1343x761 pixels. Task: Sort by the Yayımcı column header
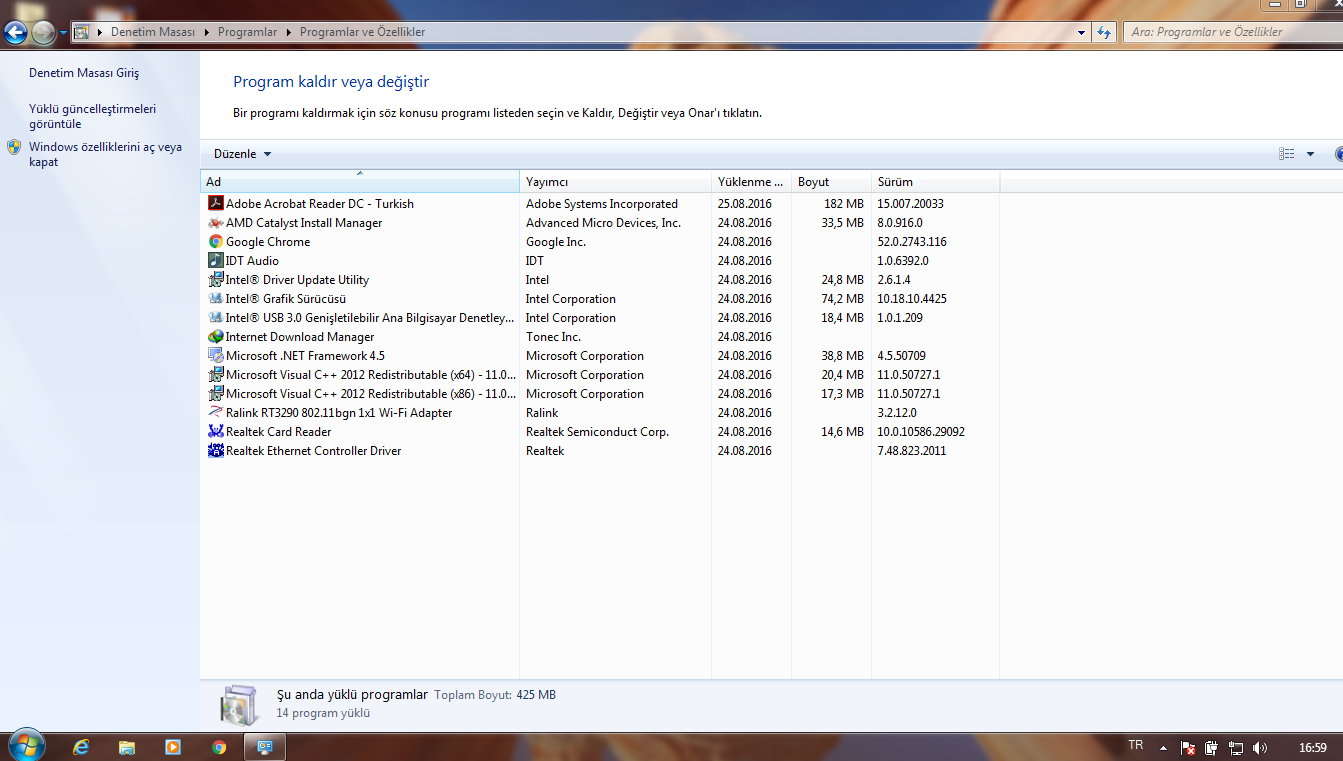(x=616, y=182)
